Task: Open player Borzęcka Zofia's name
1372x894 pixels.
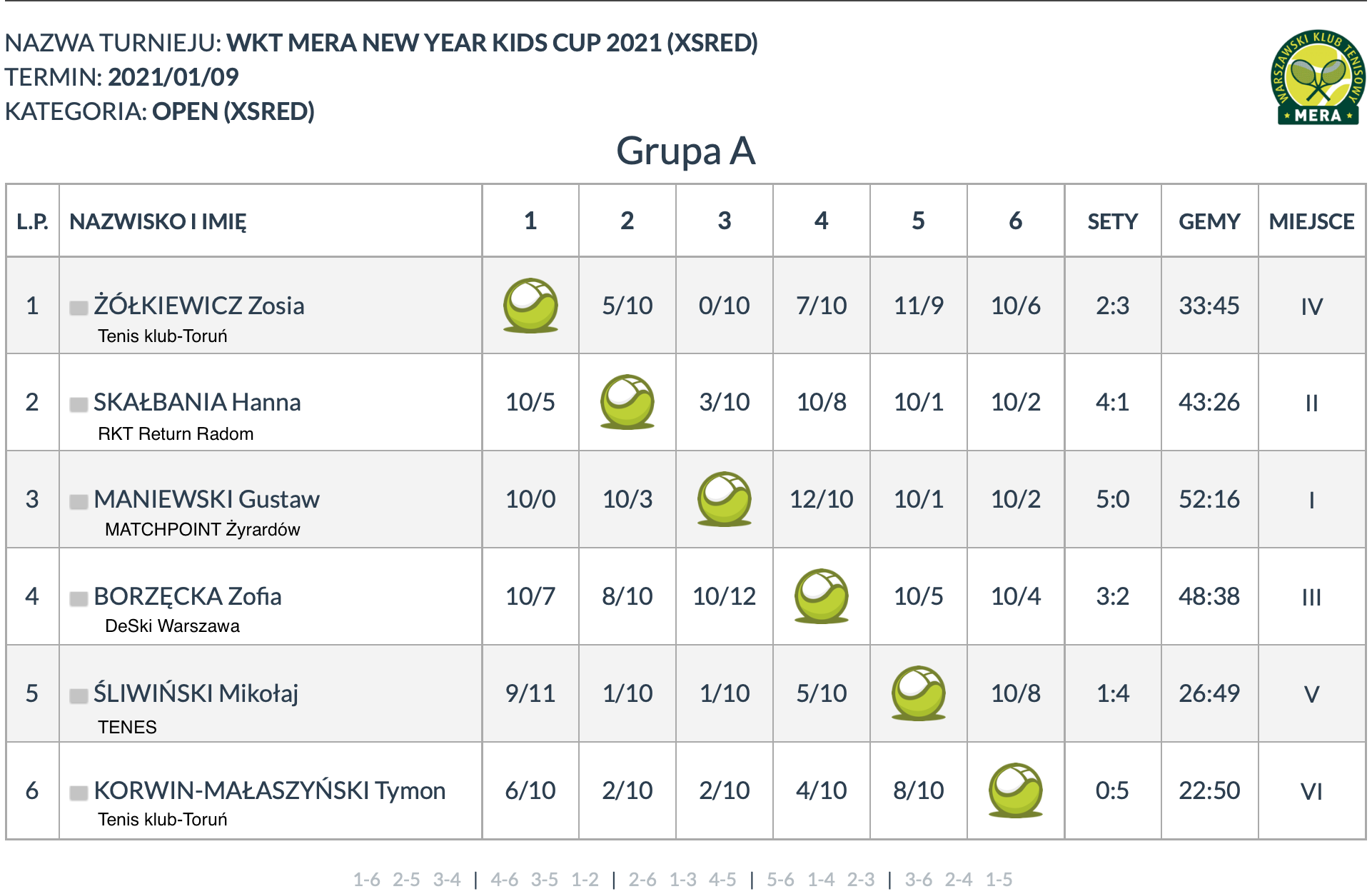Action: 188,596
